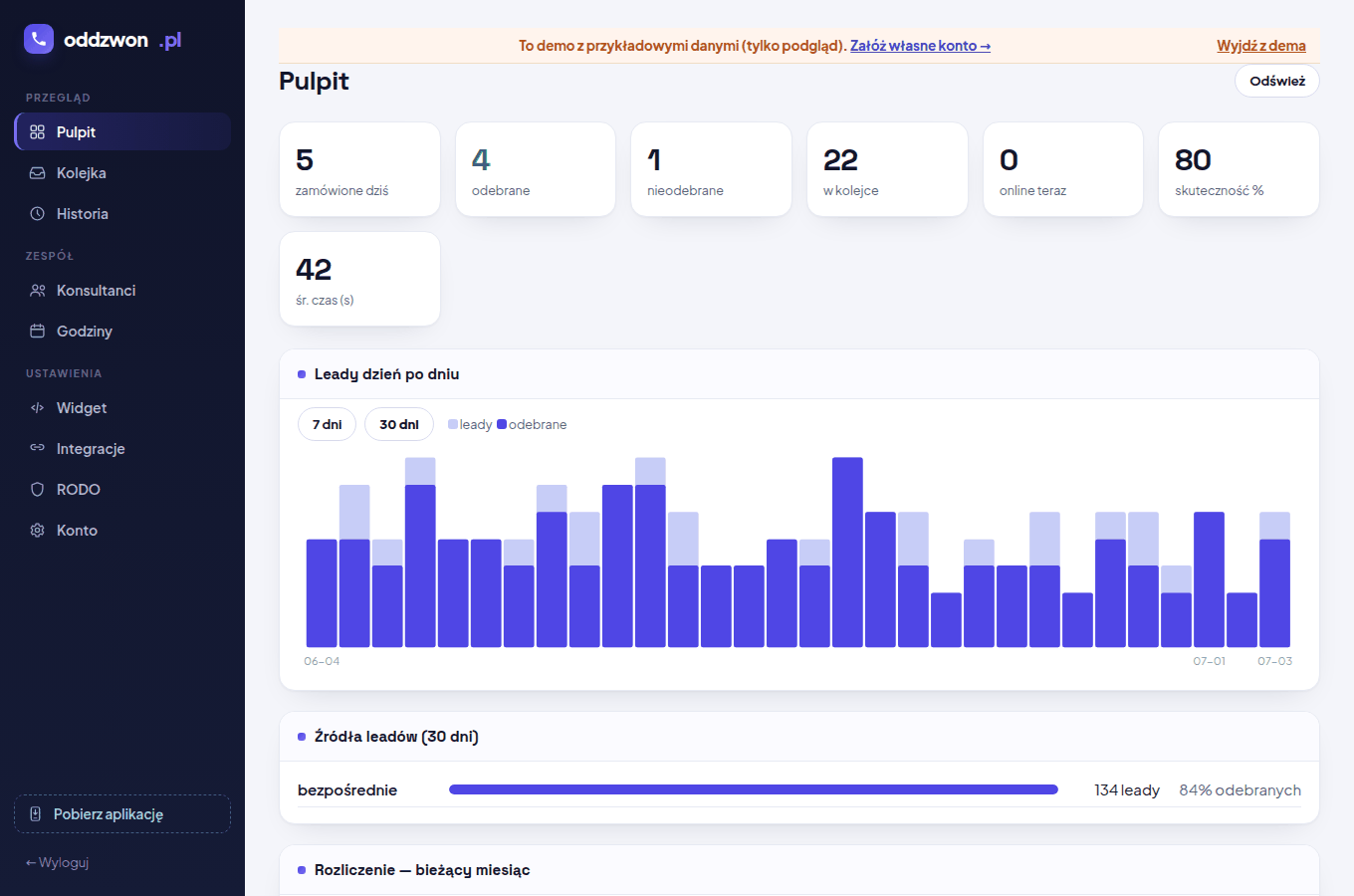Viewport: 1354px width, 896px height.
Task: Click the Konto gear icon
Action: (38, 531)
